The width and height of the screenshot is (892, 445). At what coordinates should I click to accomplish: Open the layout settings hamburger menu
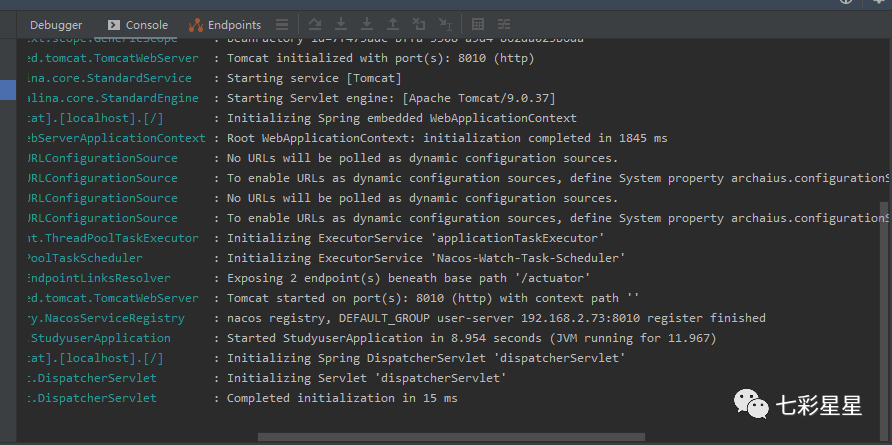click(285, 25)
